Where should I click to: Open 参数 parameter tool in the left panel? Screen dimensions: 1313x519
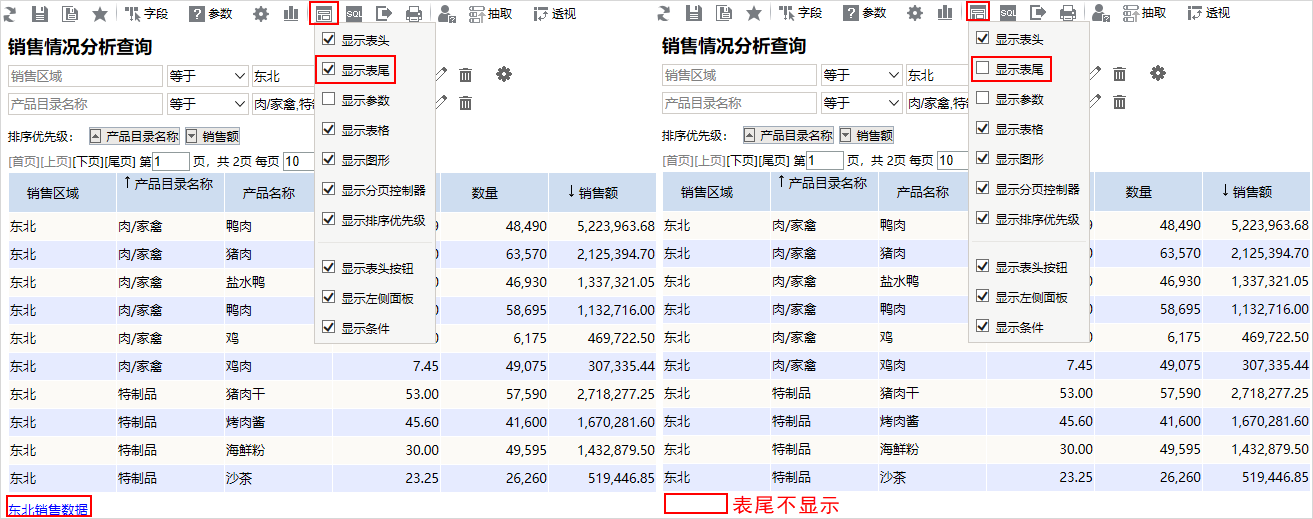[x=212, y=13]
